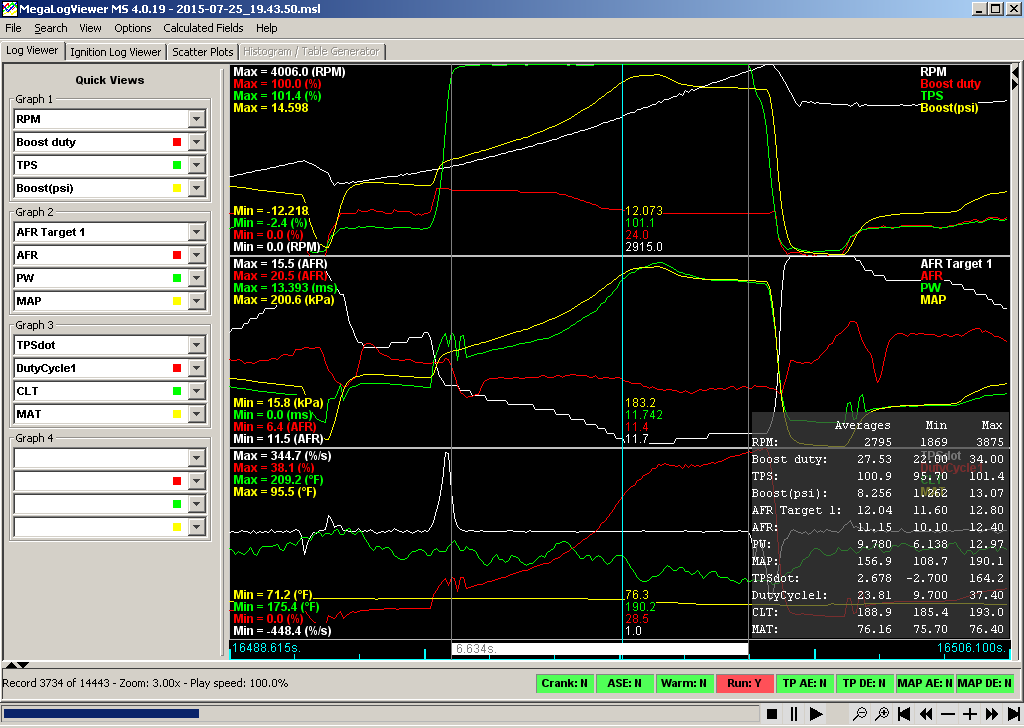Viewport: 1024px width, 728px height.
Task: Click the red swatch beside Boost duty
Action: click(x=177, y=142)
